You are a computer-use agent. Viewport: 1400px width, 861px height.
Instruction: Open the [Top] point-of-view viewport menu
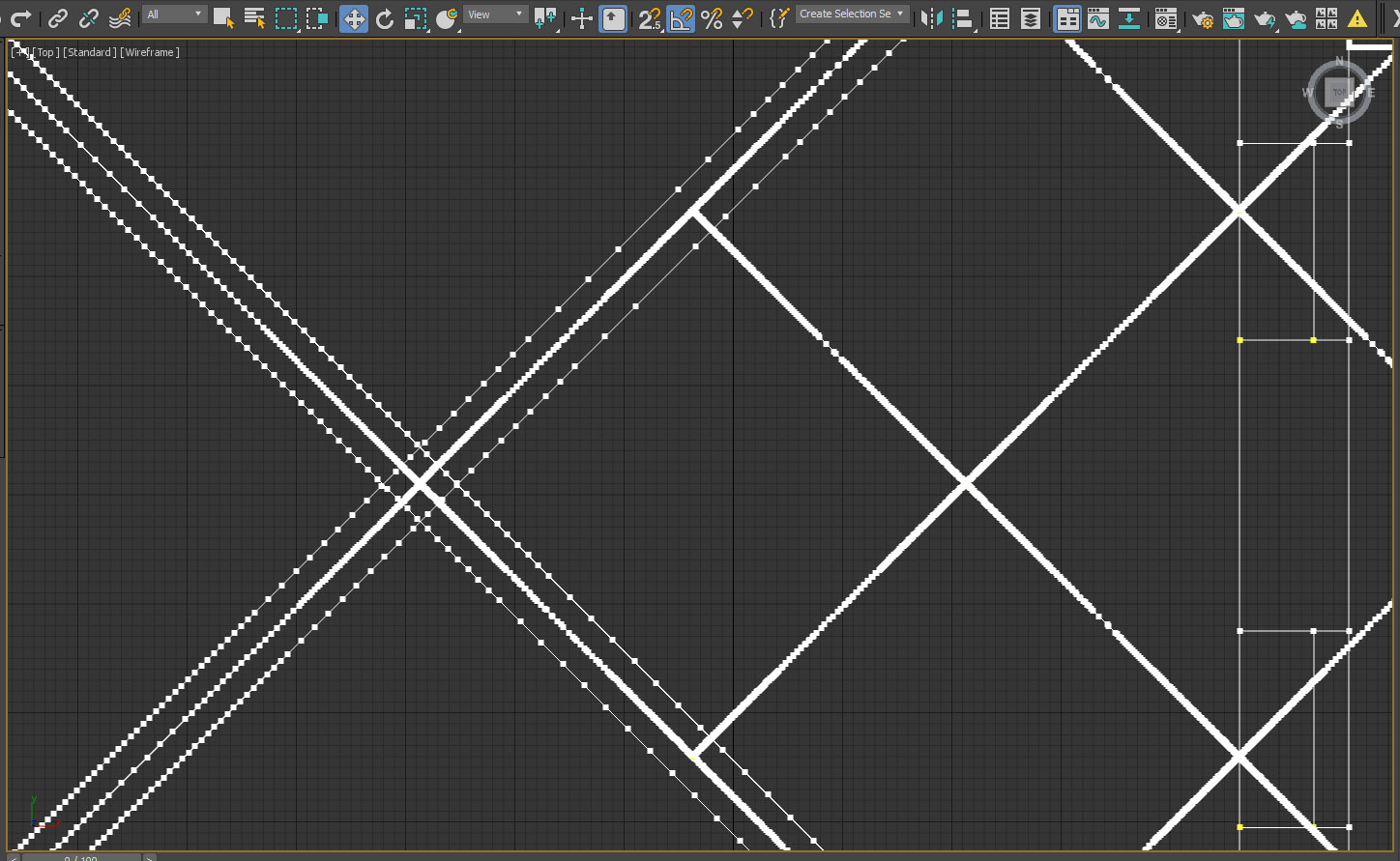click(46, 52)
